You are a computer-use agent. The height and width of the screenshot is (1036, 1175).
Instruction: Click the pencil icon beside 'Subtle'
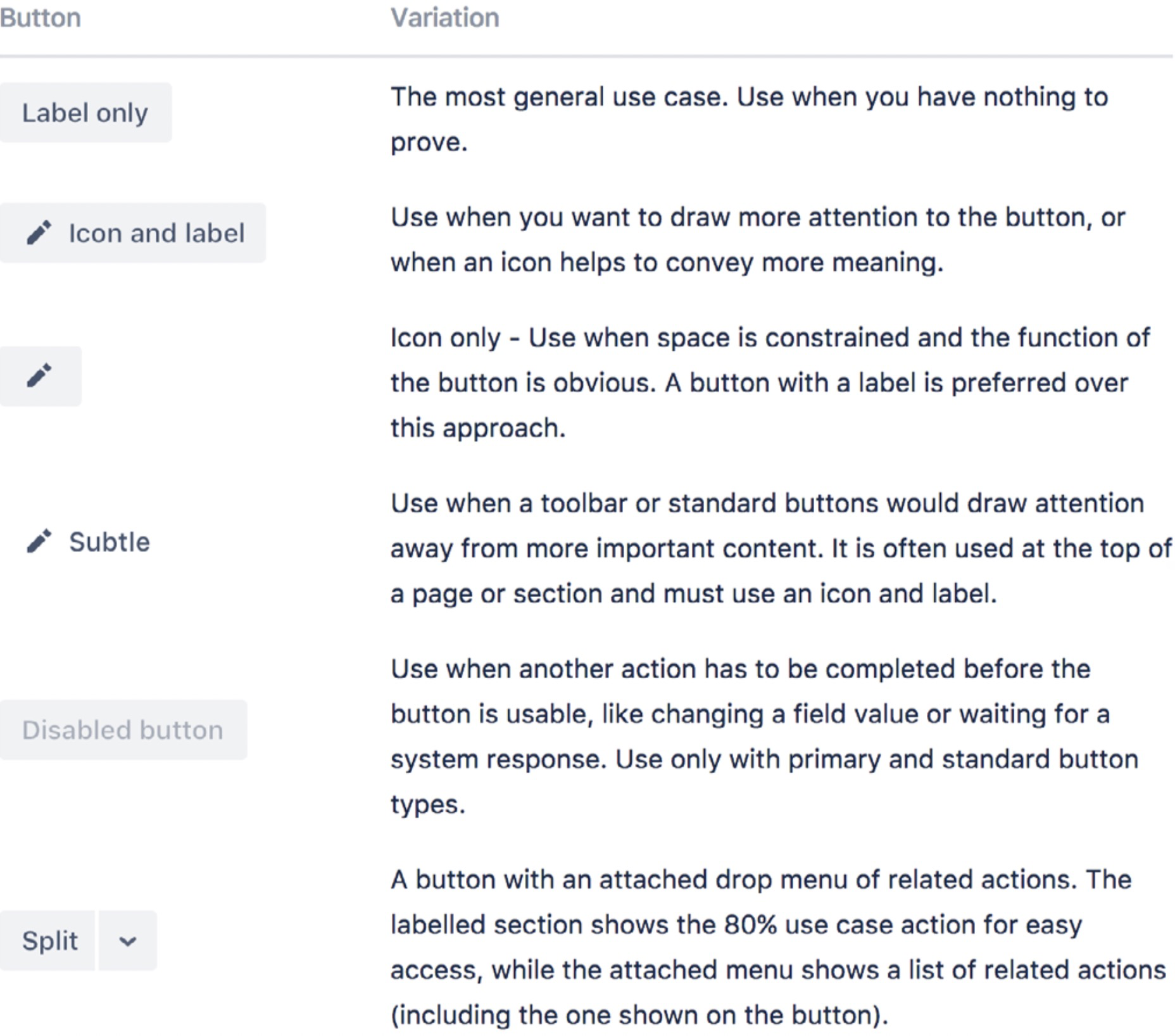coord(39,542)
